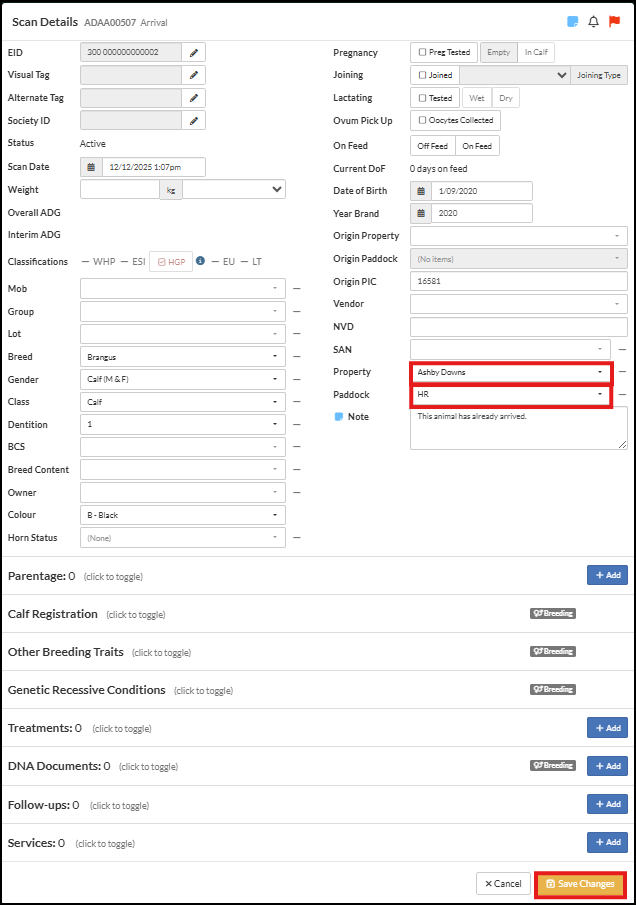Click into the Origin PIC field
The width and height of the screenshot is (636, 905).
coord(518,281)
